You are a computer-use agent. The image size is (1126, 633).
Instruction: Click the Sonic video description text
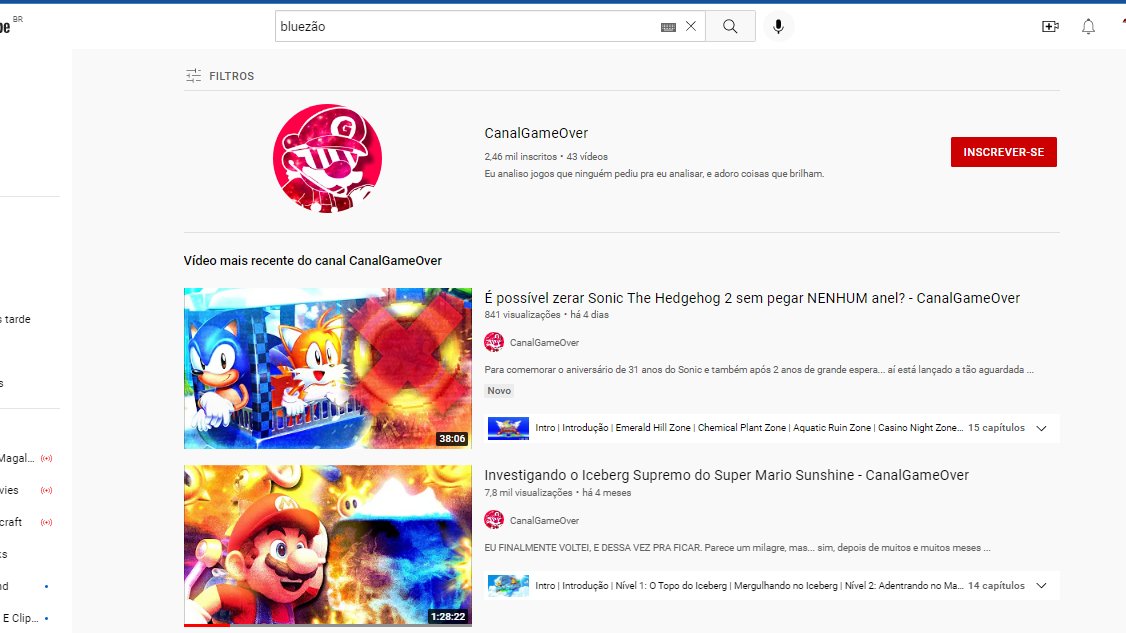point(759,369)
